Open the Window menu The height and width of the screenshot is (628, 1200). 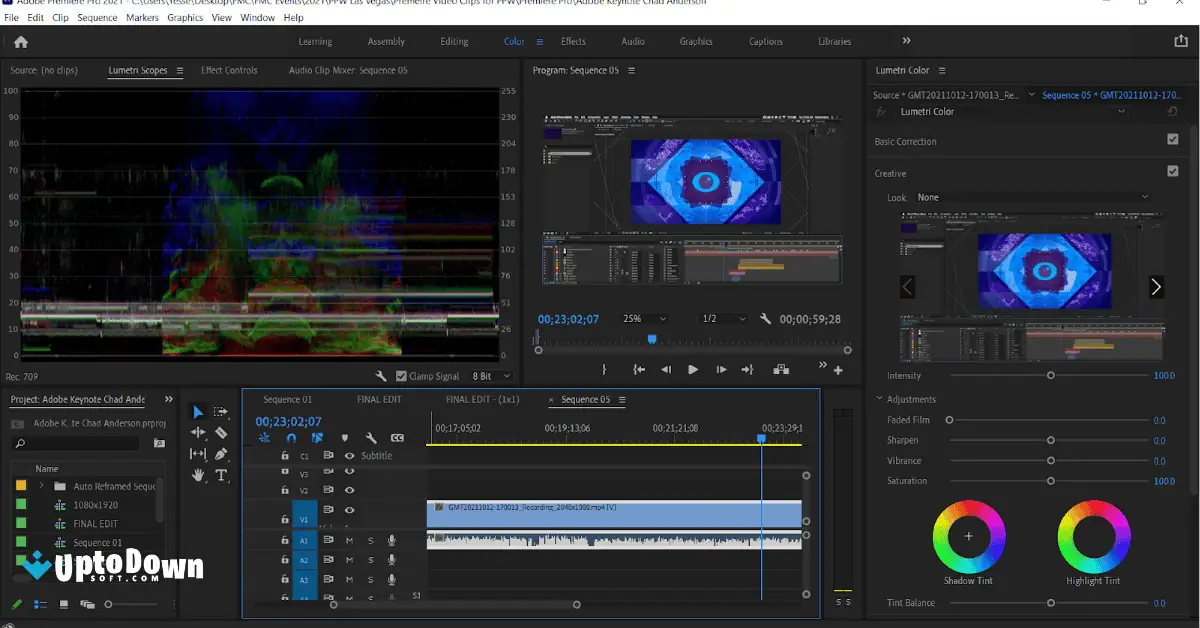(x=258, y=17)
